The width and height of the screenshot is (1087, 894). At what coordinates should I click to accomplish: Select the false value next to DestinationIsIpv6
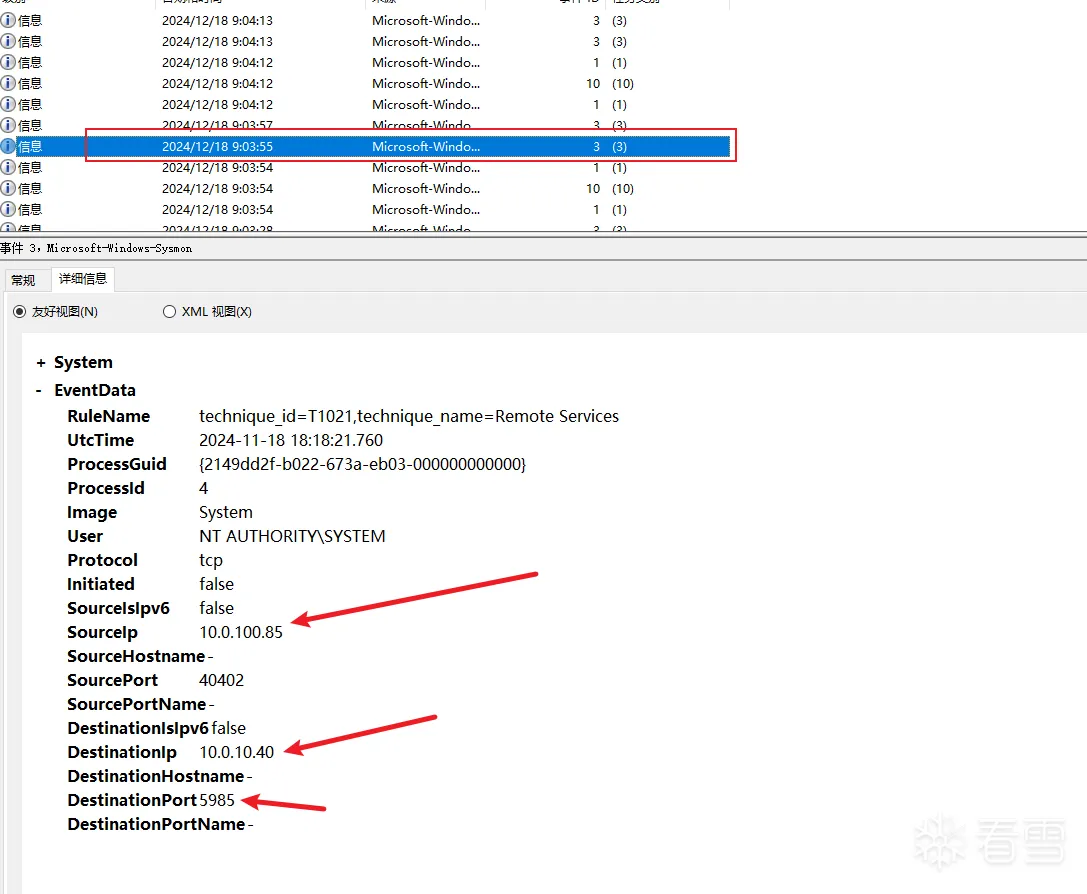coord(229,728)
